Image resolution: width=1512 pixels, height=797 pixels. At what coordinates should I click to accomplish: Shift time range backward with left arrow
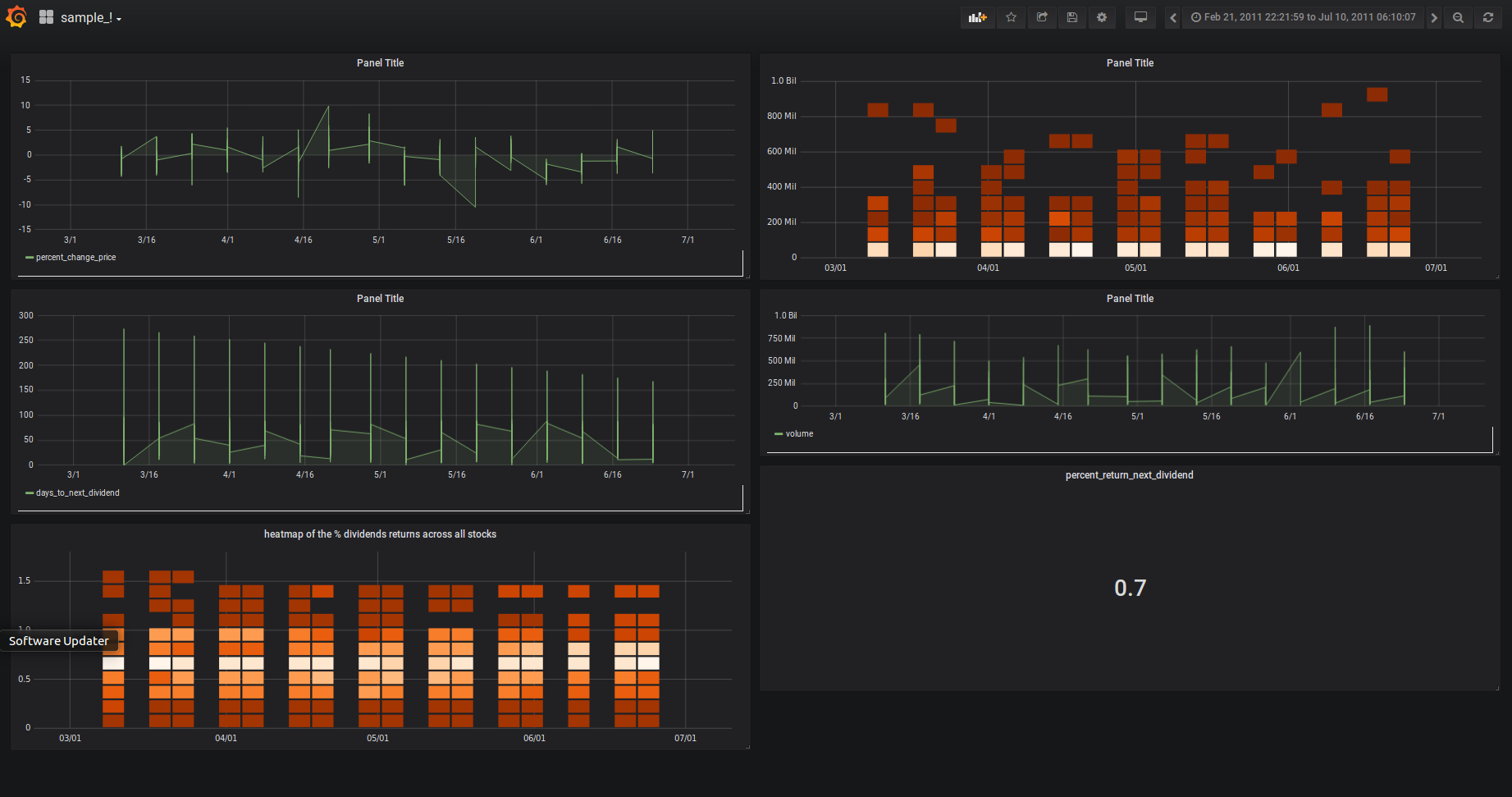click(x=1173, y=17)
